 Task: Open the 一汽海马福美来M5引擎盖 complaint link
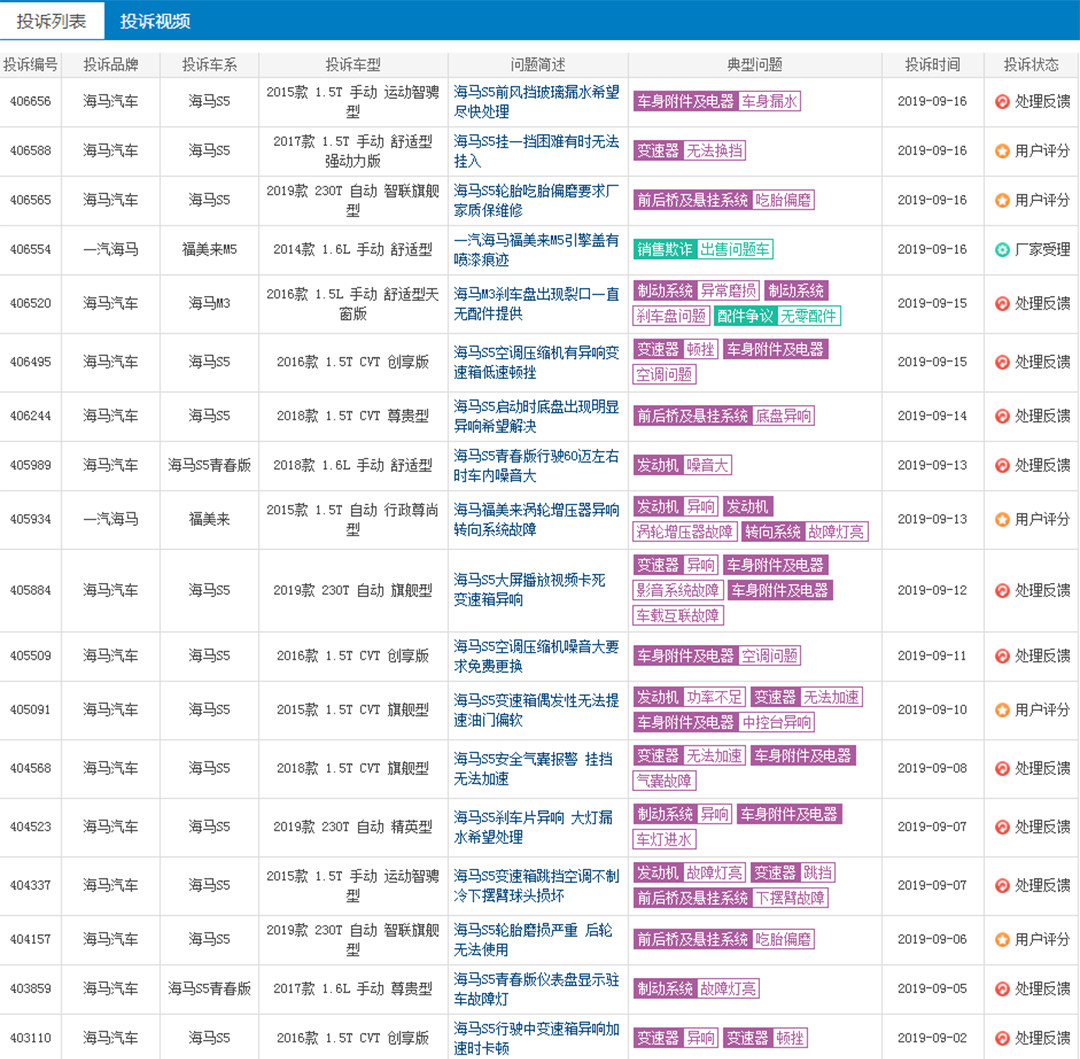point(536,250)
